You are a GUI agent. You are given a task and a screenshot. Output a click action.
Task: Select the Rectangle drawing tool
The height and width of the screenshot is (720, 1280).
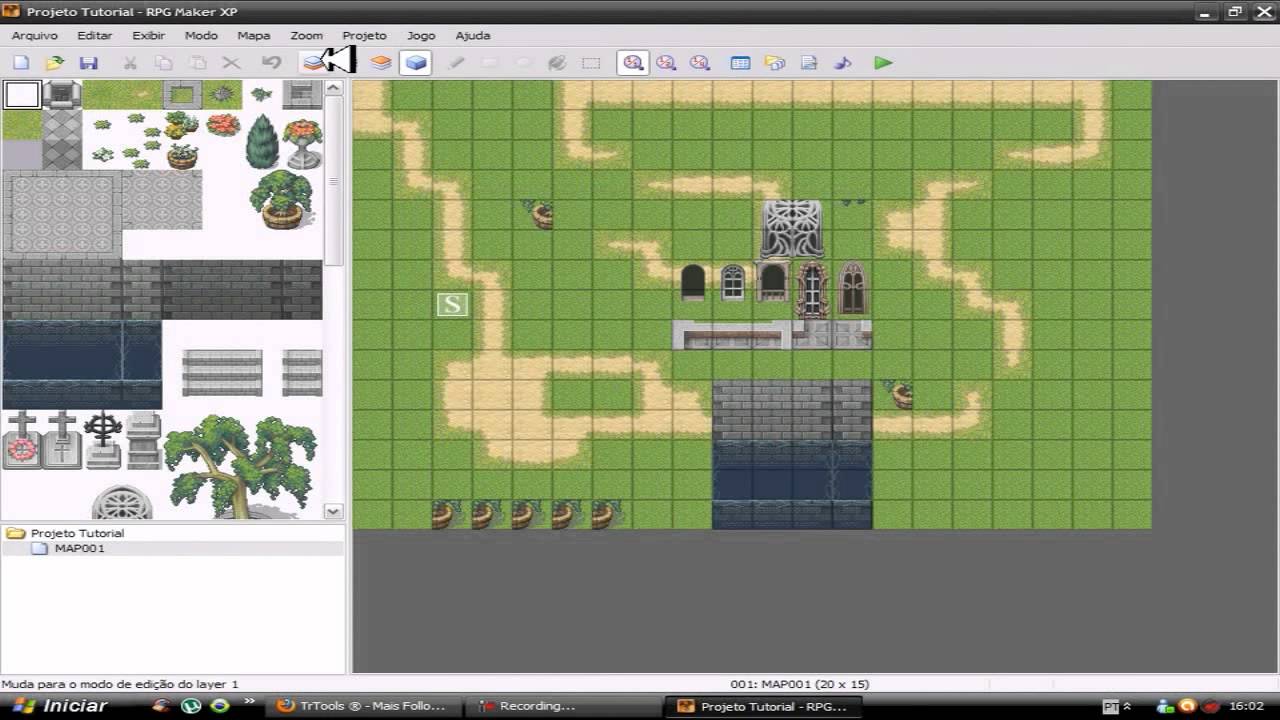(489, 63)
